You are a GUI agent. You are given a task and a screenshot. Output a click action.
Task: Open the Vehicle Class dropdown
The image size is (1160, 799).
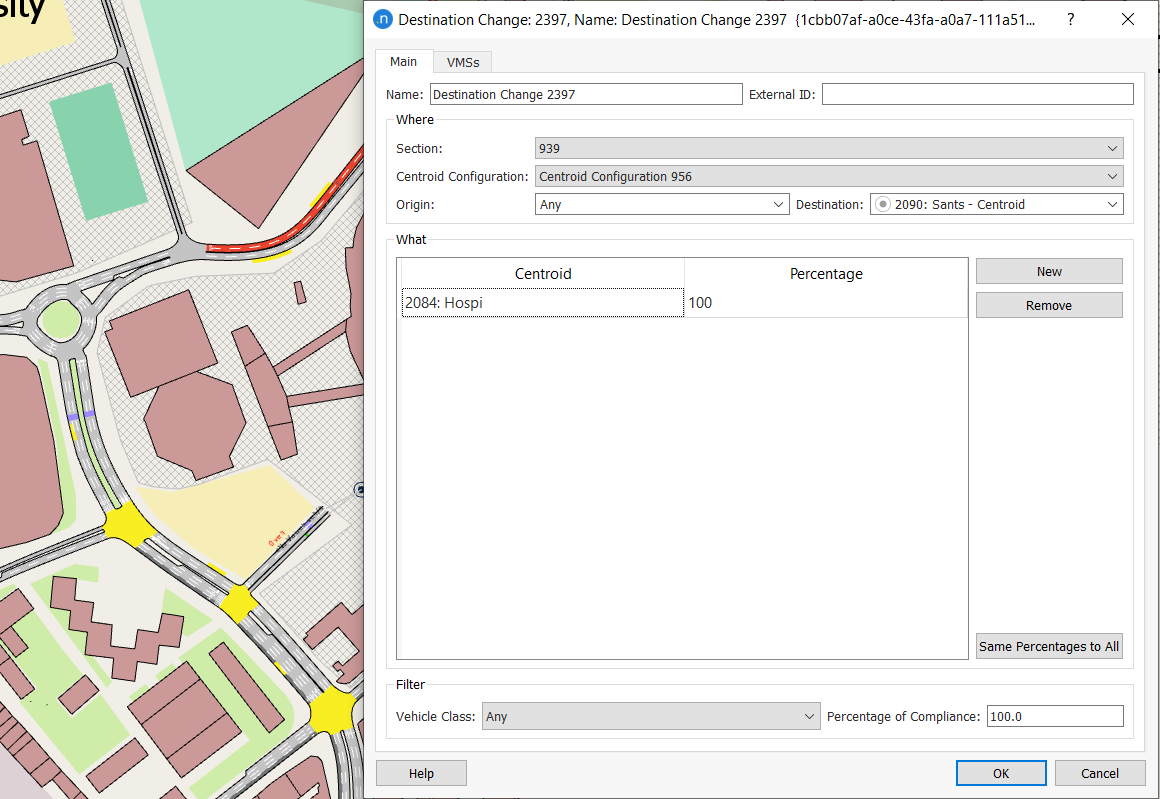650,717
